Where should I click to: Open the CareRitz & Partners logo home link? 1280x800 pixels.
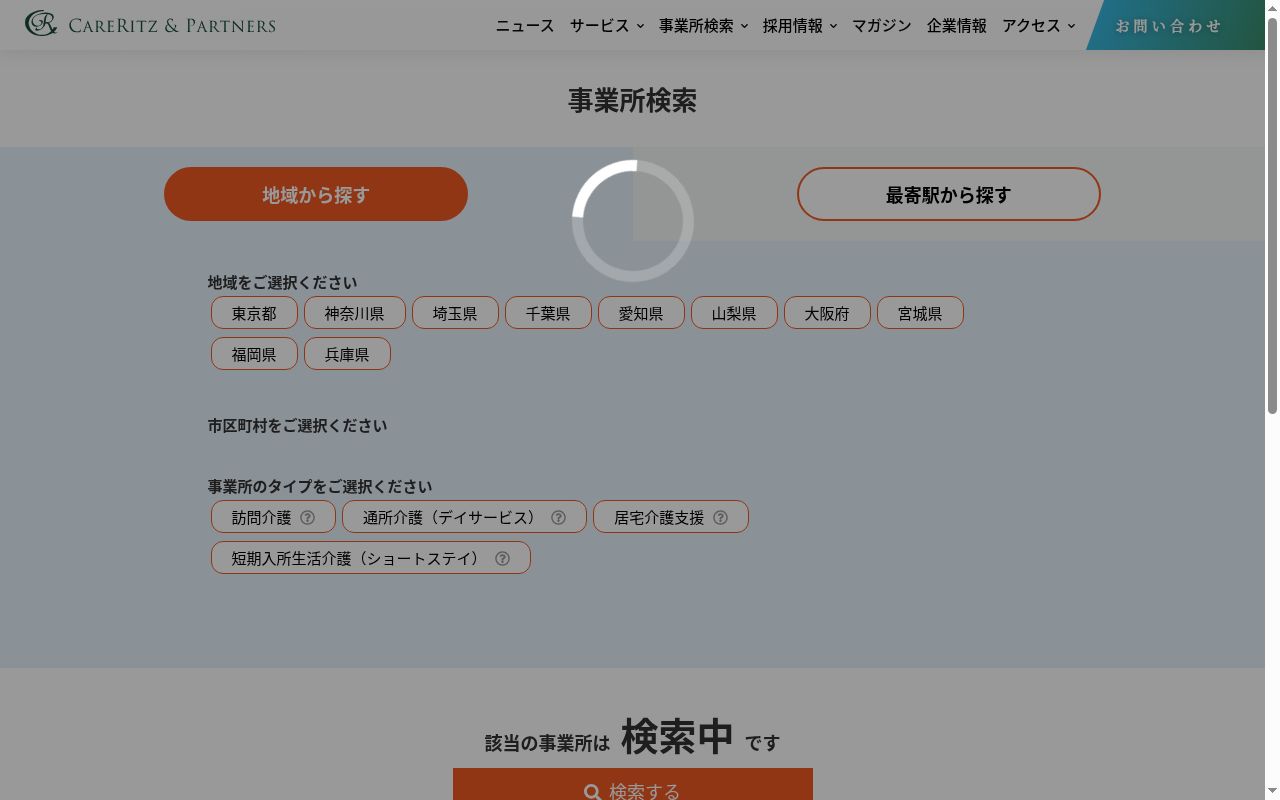pos(150,24)
